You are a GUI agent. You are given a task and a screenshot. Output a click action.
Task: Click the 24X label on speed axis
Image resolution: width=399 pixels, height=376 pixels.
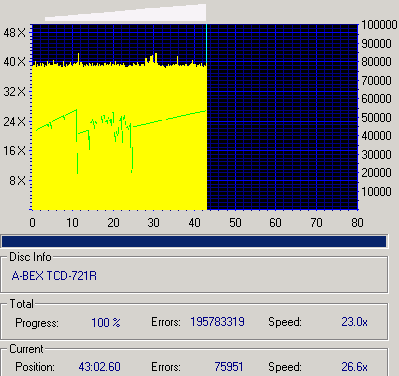pos(14,121)
